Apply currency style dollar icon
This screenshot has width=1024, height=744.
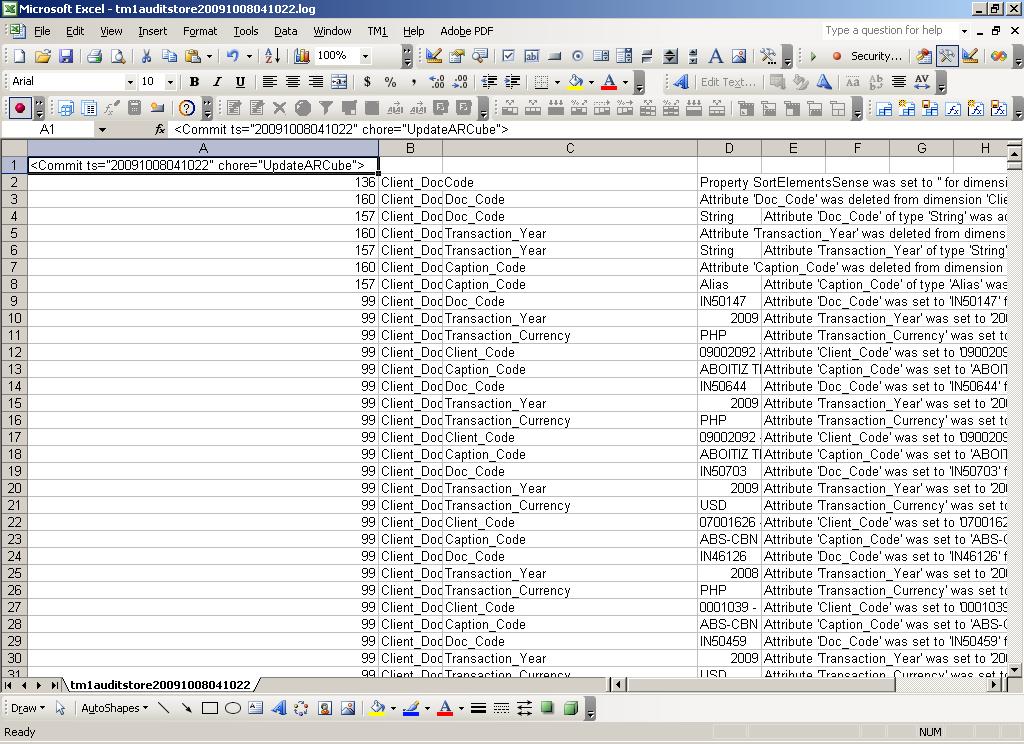coord(367,82)
